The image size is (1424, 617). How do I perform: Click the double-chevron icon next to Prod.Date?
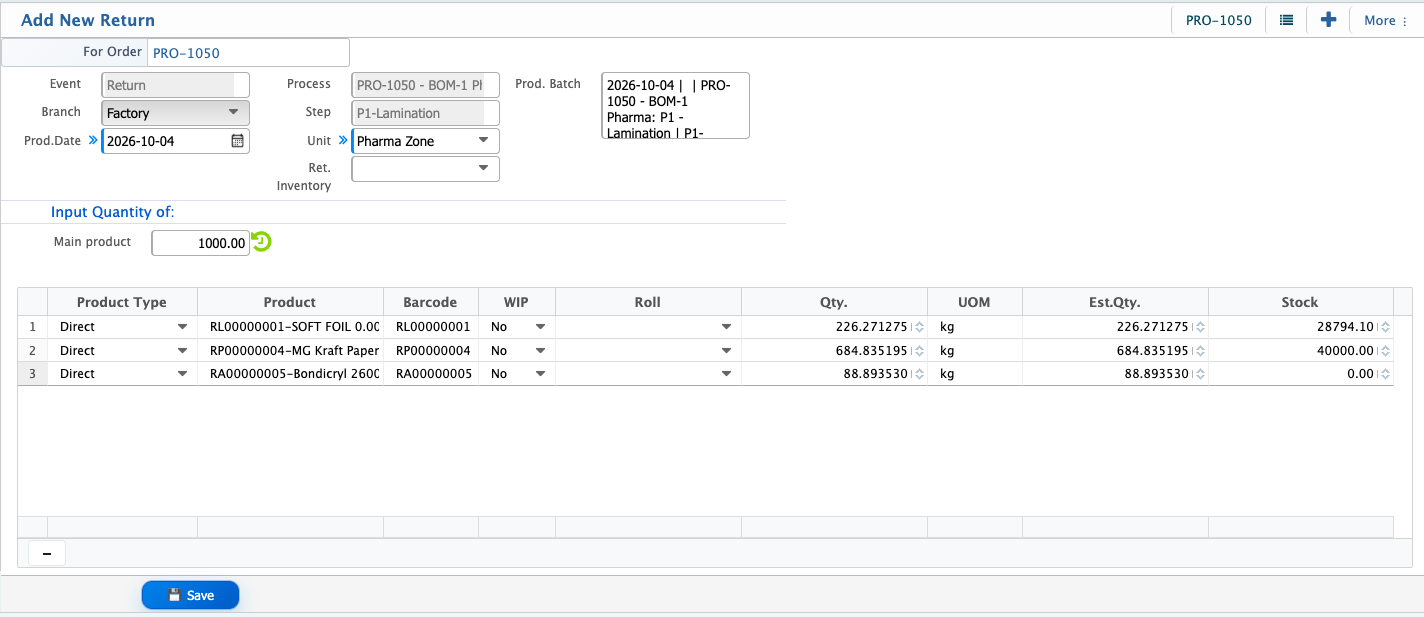[x=93, y=141]
